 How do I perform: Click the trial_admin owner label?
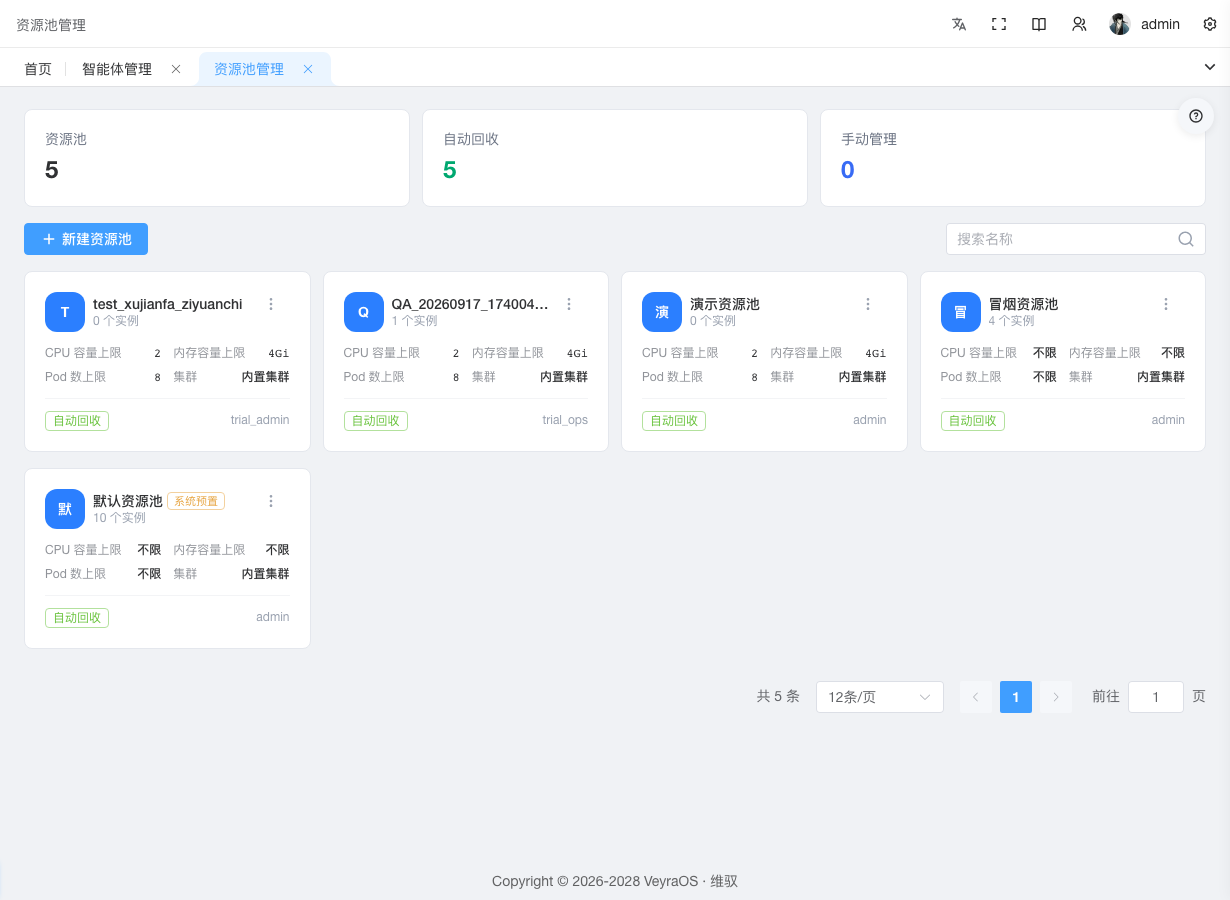coord(260,420)
